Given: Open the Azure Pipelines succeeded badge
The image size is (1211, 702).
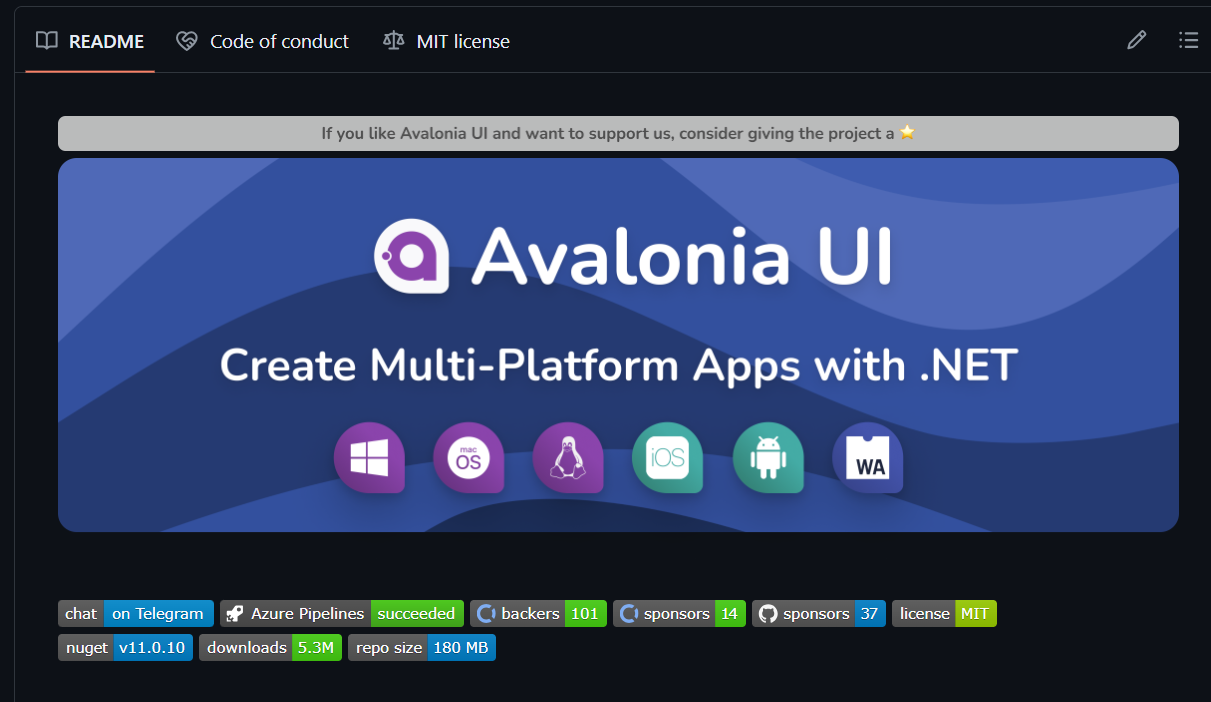Looking at the screenshot, I should (x=341, y=613).
